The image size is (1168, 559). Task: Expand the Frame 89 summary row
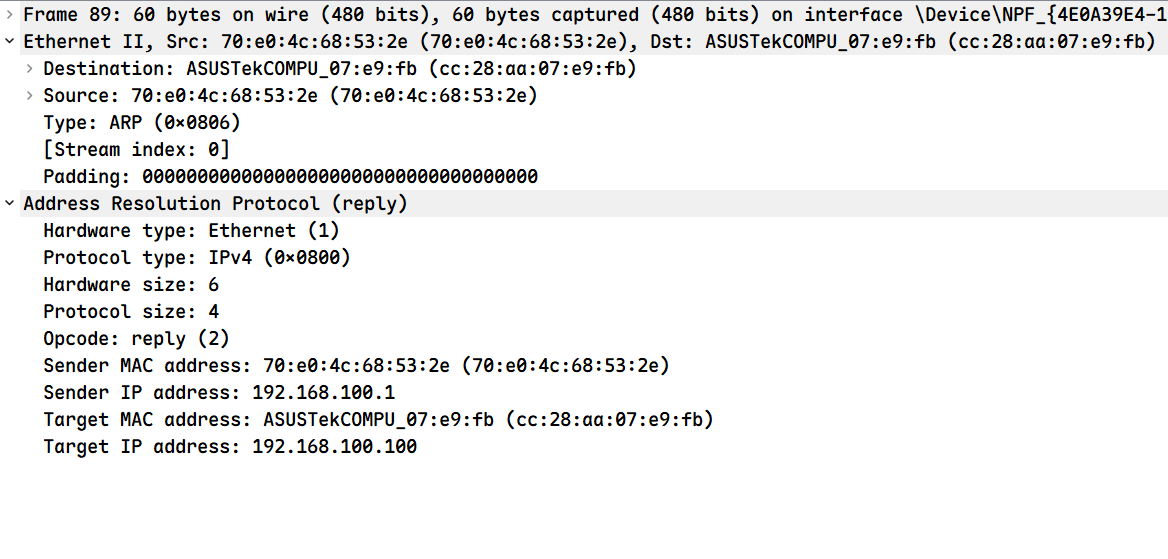coord(9,14)
